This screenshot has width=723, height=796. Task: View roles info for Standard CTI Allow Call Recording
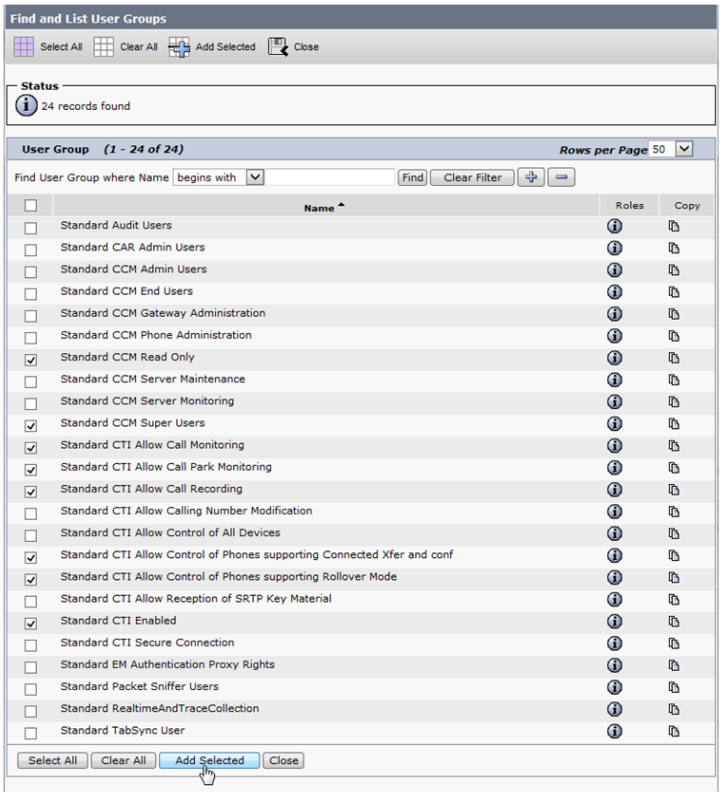[x=614, y=489]
